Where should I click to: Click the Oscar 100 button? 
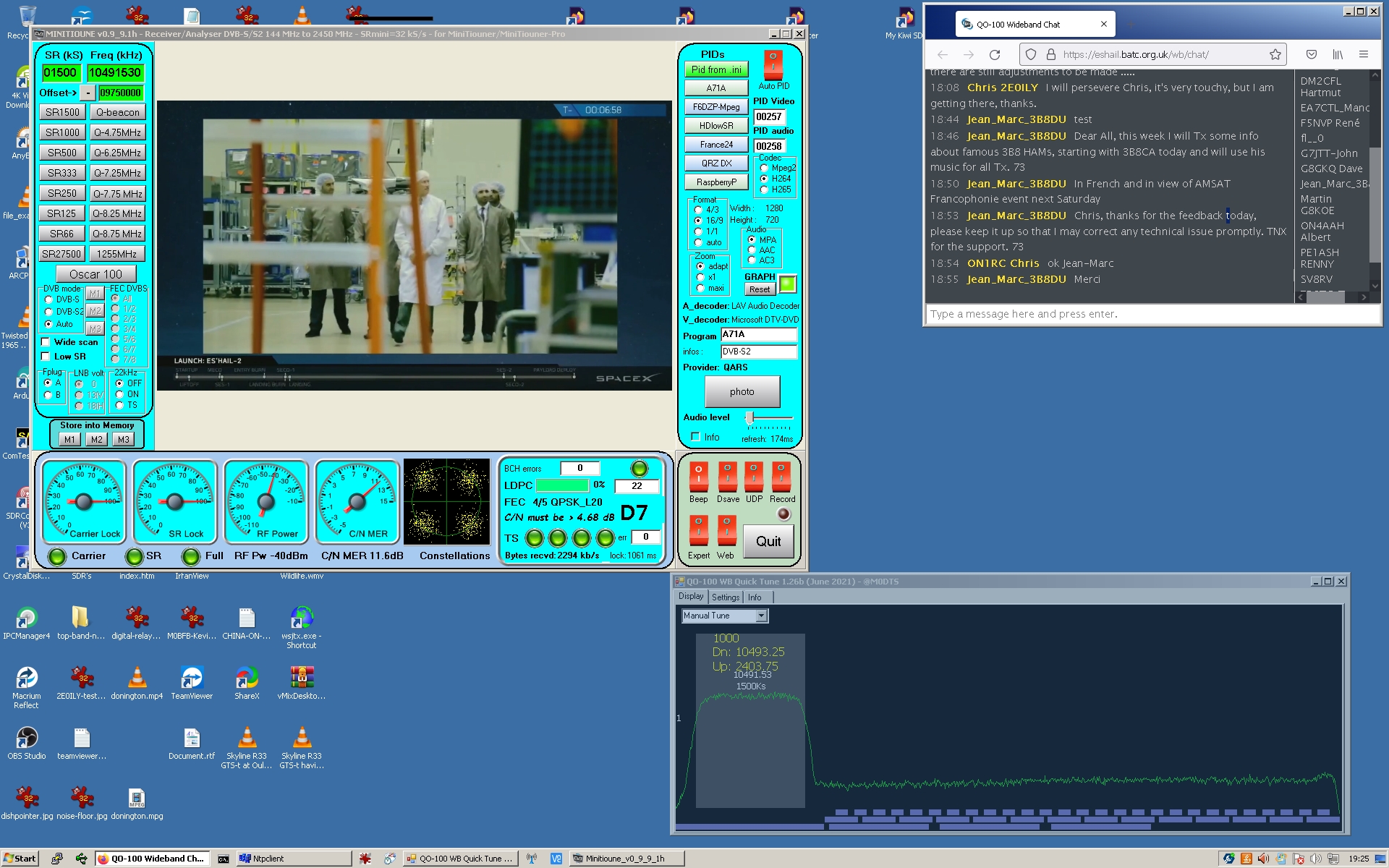pyautogui.click(x=95, y=274)
